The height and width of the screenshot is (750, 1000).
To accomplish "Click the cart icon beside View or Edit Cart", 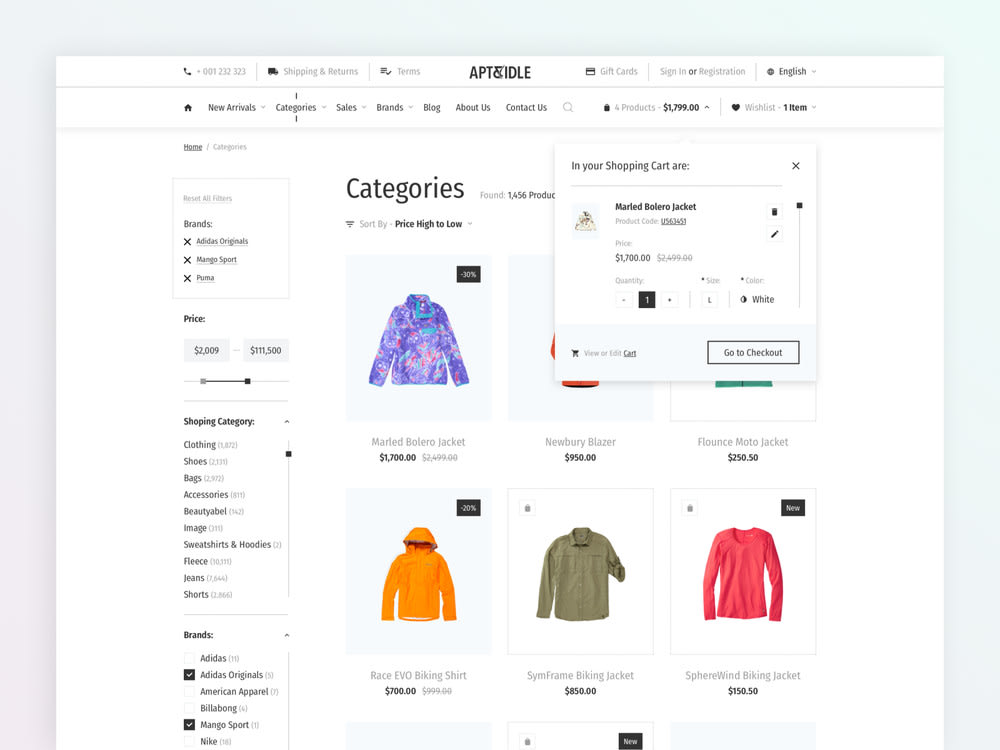I will tap(575, 353).
